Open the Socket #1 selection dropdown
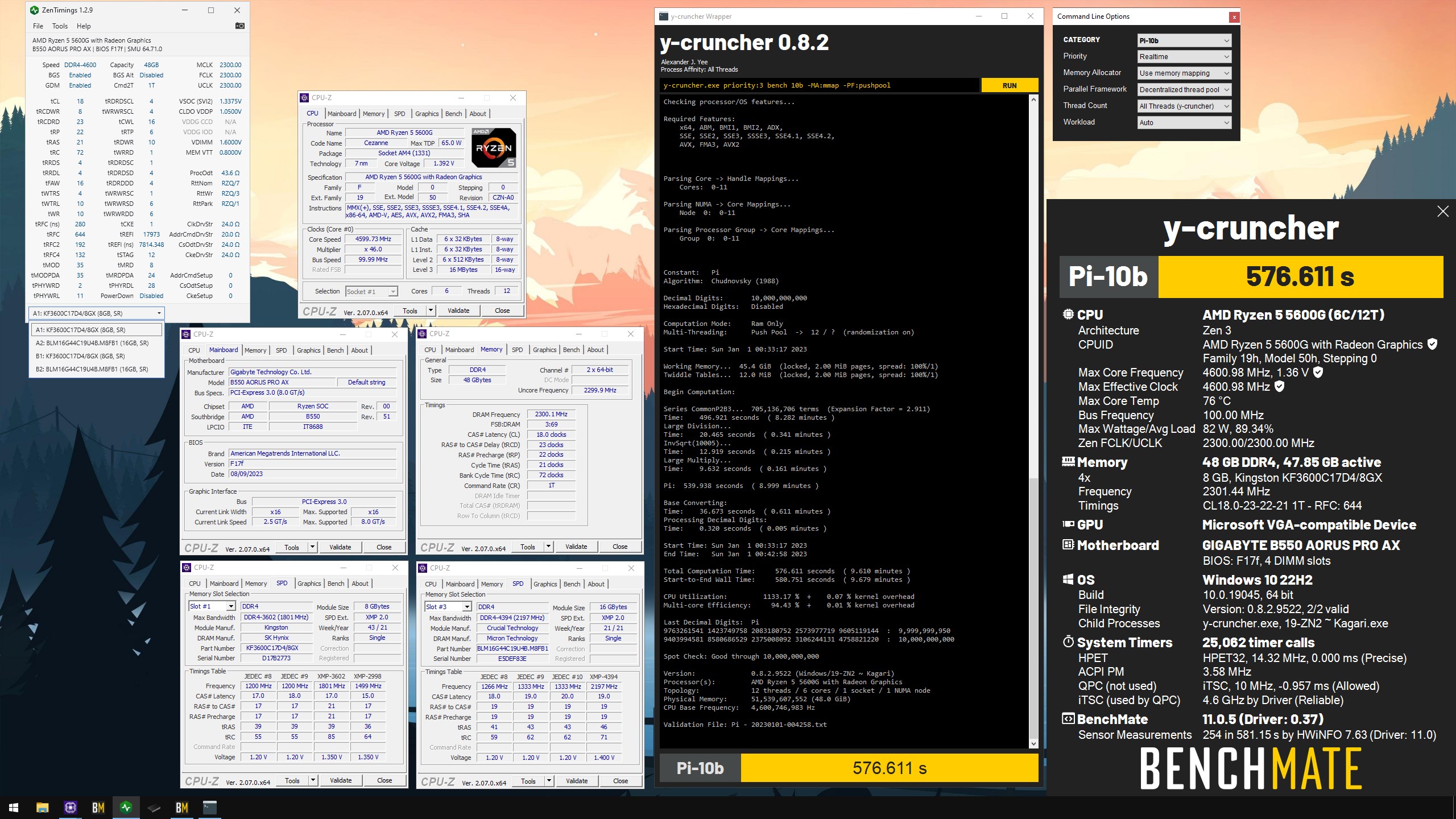 click(371, 291)
